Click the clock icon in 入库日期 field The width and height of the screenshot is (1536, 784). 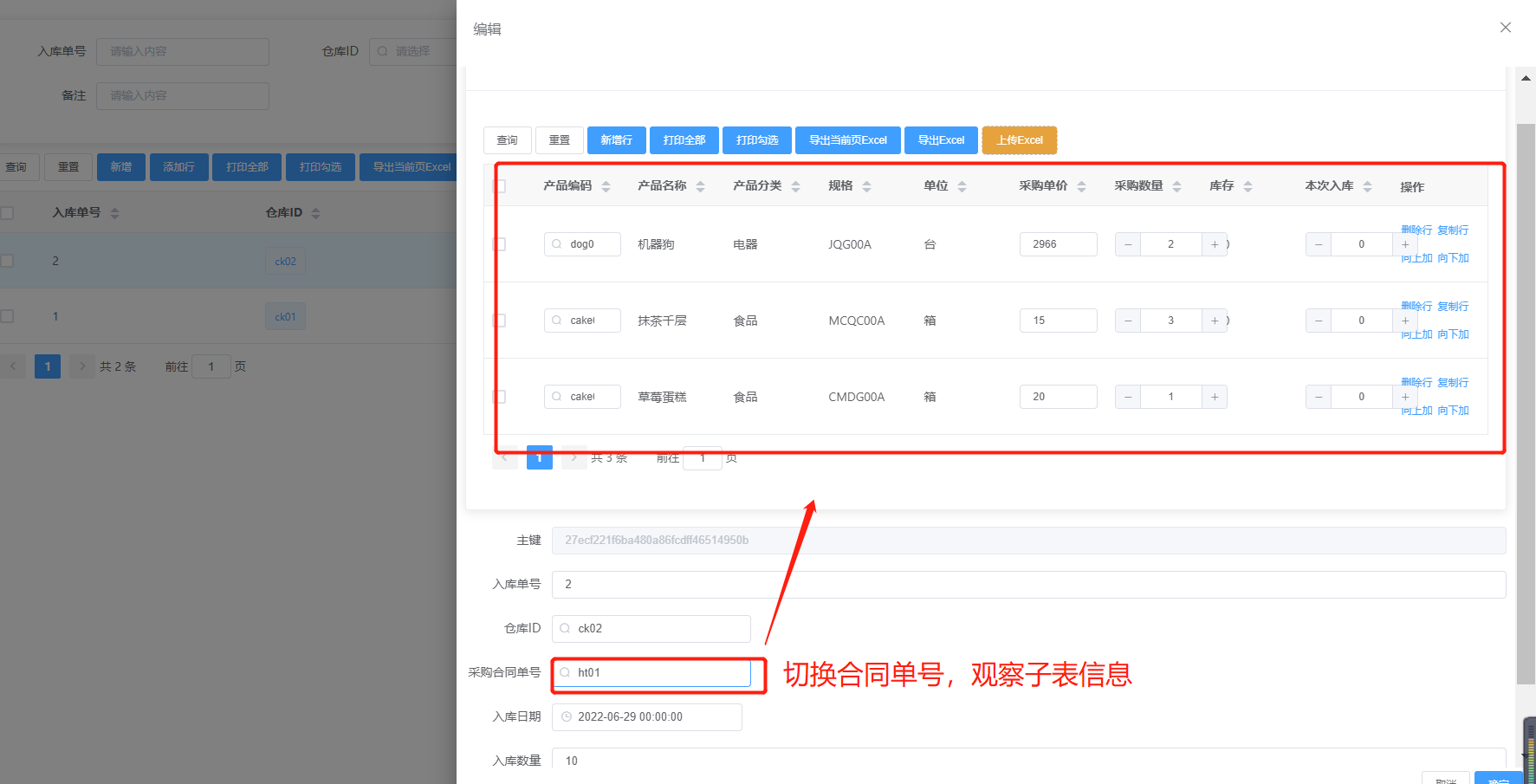[x=567, y=716]
